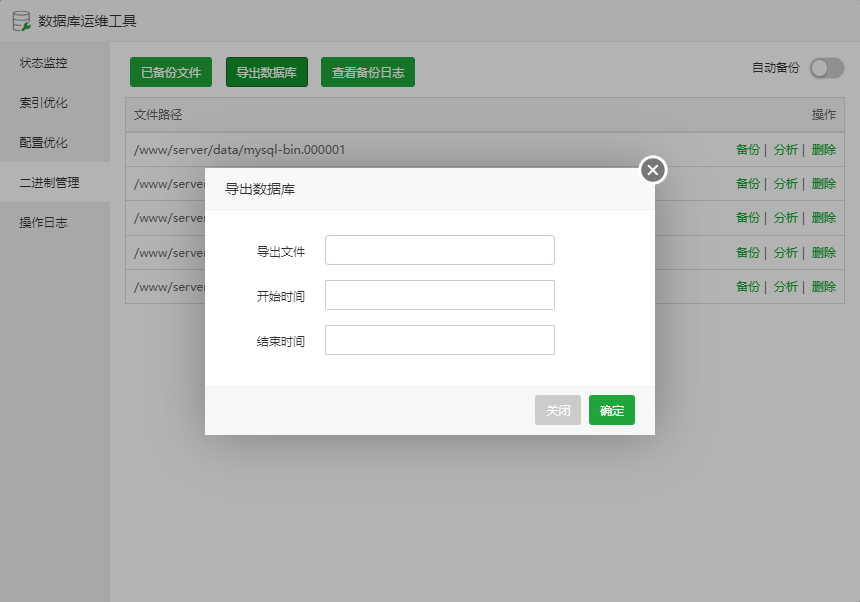Open 状态监控 in the sidebar
This screenshot has width=860, height=602.
tap(43, 63)
